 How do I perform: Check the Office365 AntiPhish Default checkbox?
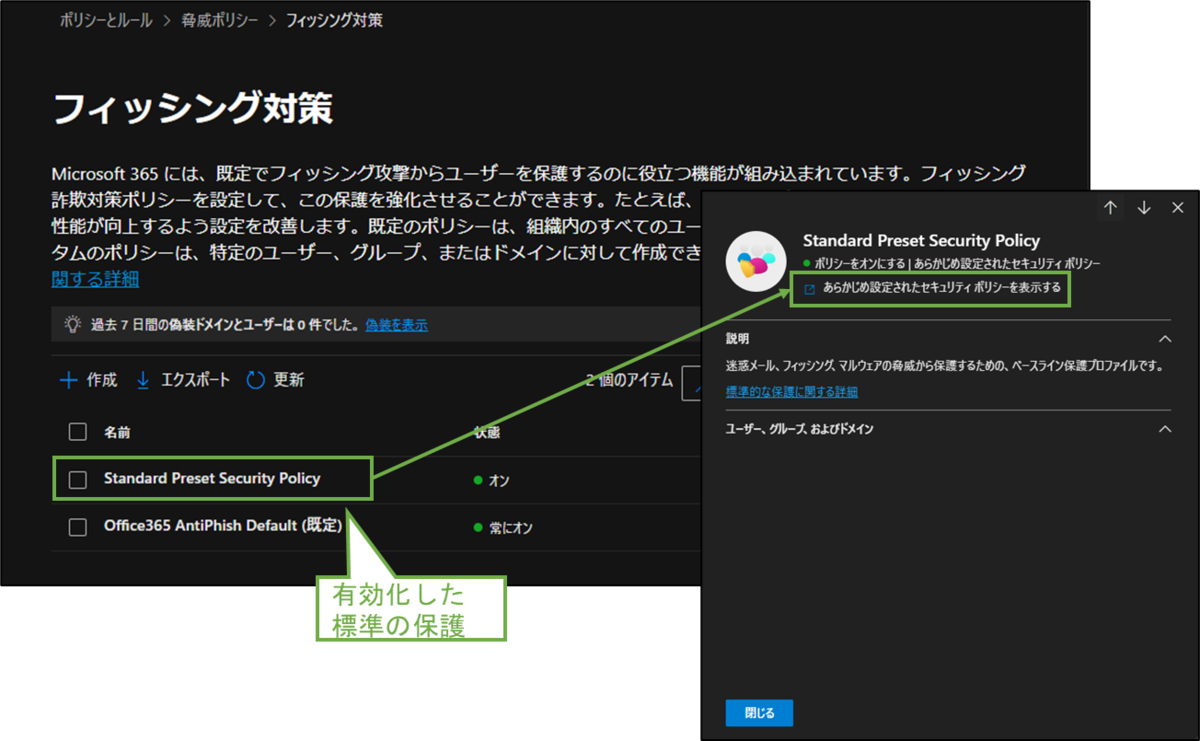(77, 527)
